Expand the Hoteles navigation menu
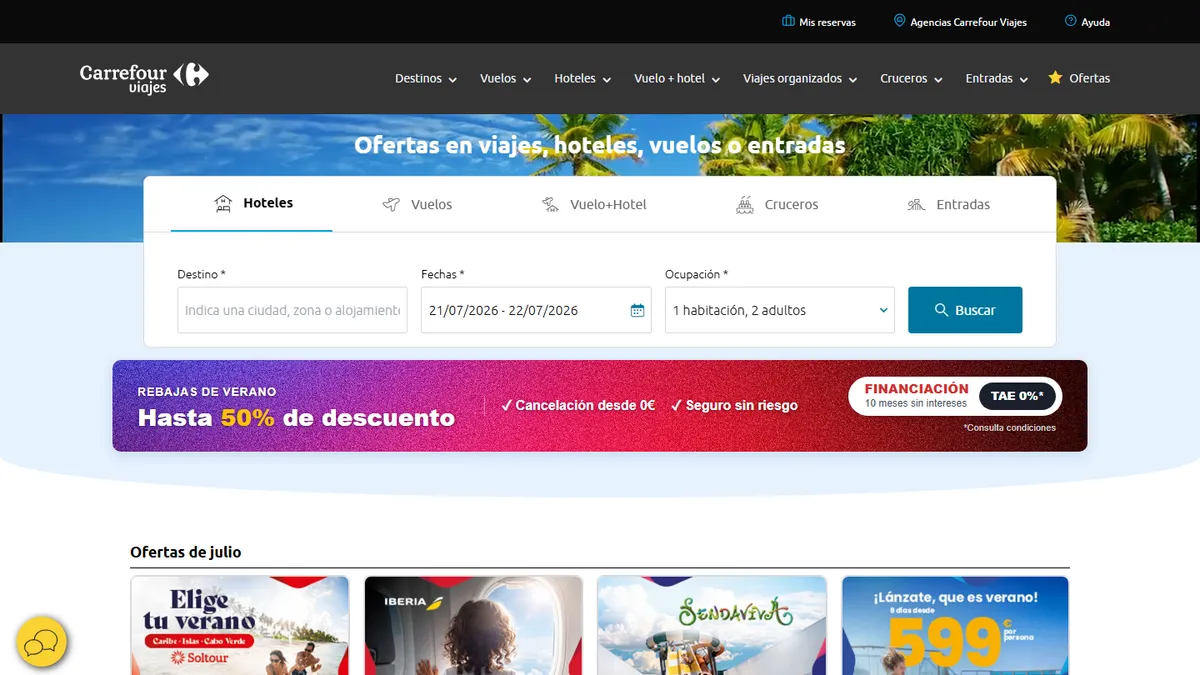The image size is (1200, 675). click(583, 78)
